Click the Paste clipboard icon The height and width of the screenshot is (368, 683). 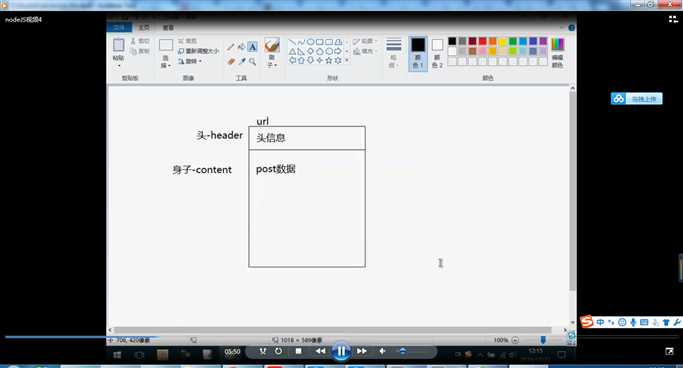point(118,45)
